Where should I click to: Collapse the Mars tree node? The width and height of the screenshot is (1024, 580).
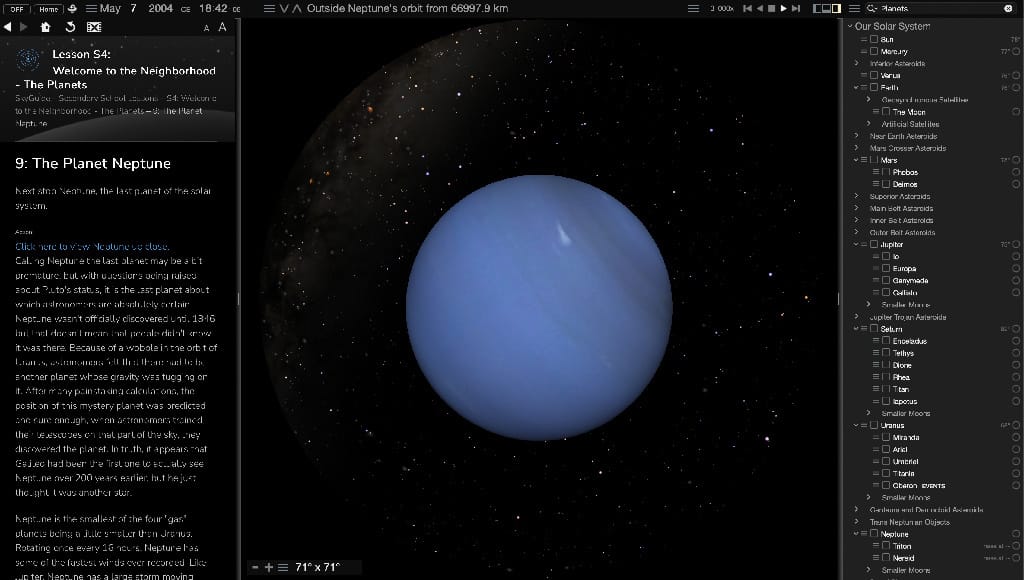(856, 160)
